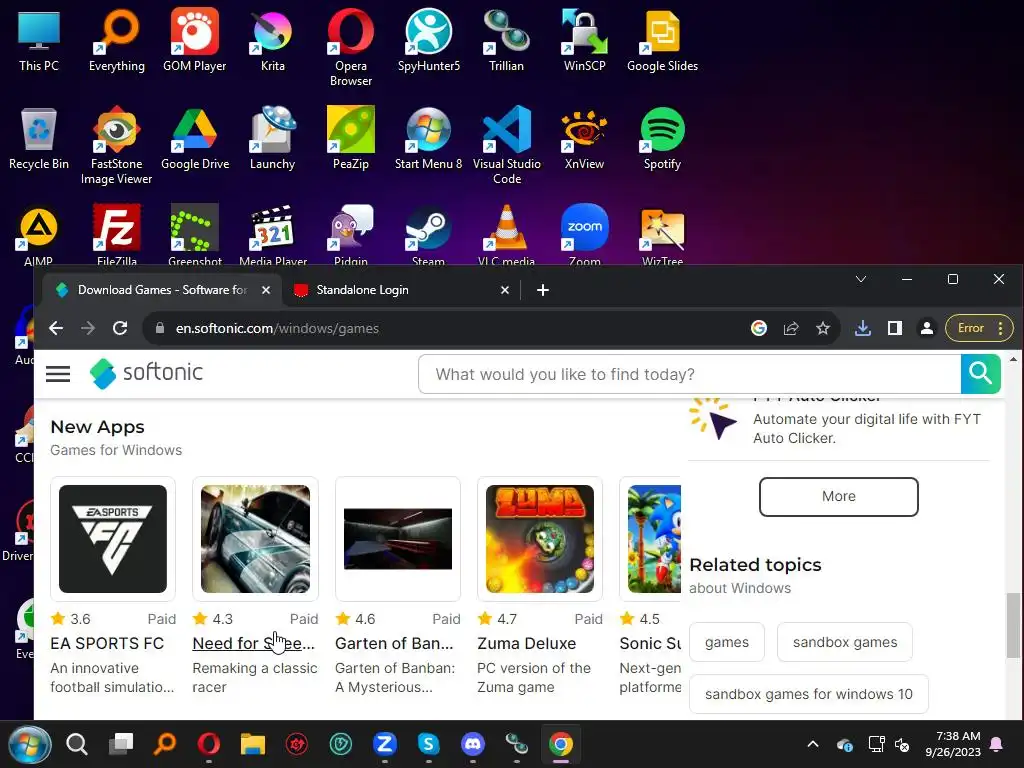Select VLC media player desktop icon
The image size is (1024, 768).
coord(506,235)
